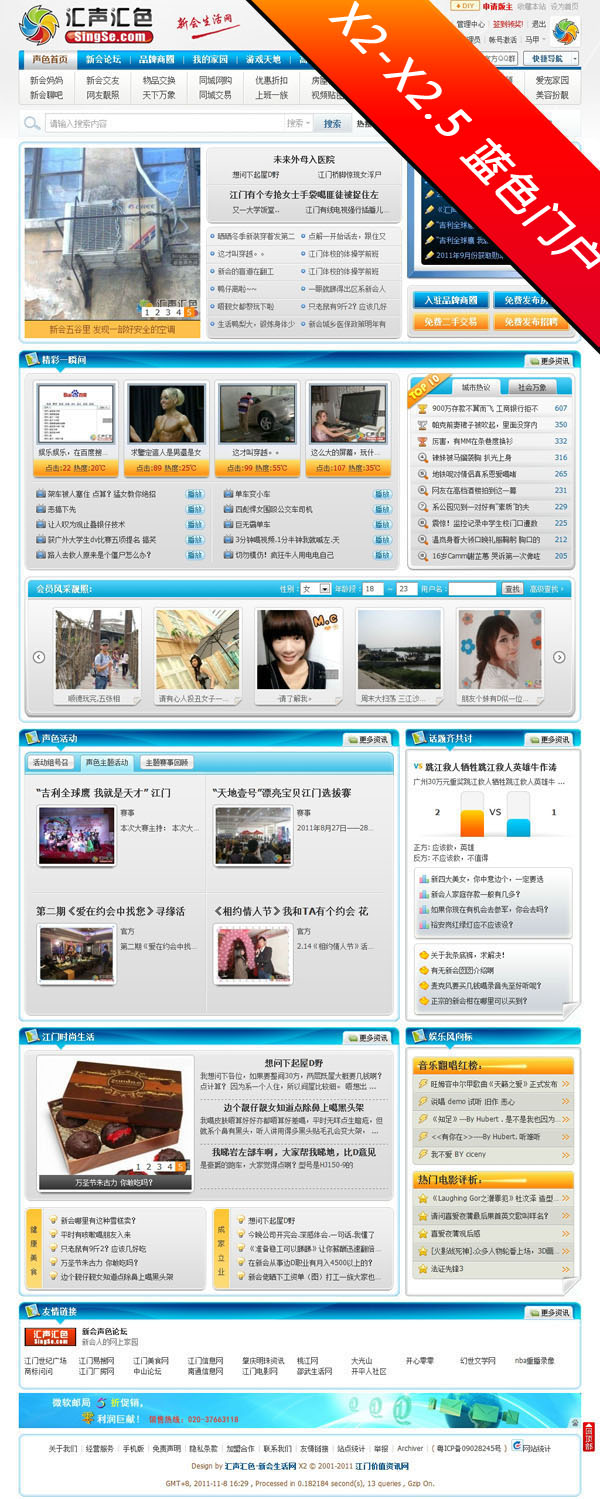Click the VS icon beside debate title
This screenshot has width=600, height=1499.
pyautogui.click(x=418, y=767)
